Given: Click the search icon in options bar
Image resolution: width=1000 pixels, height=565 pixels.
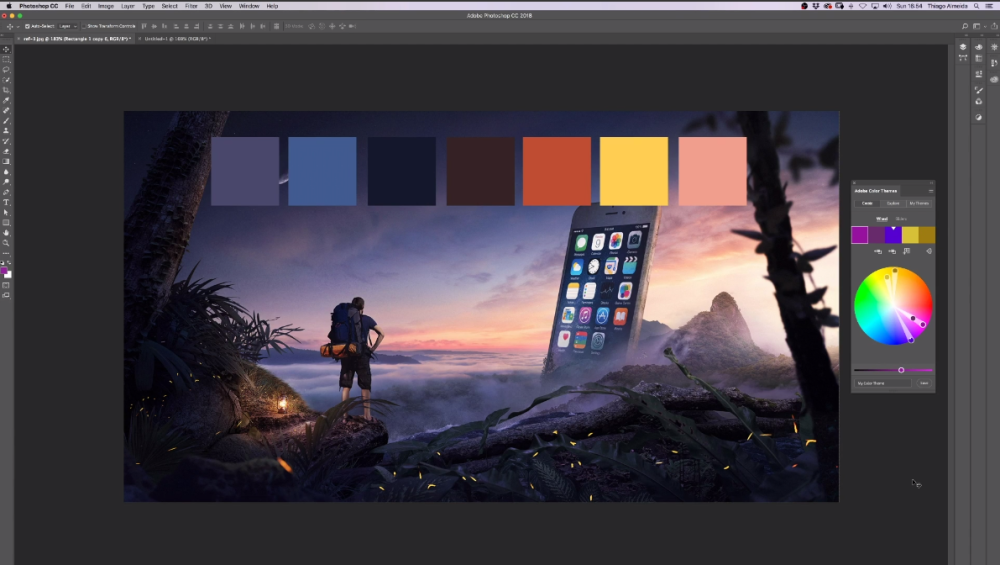Looking at the screenshot, I should tap(965, 26).
